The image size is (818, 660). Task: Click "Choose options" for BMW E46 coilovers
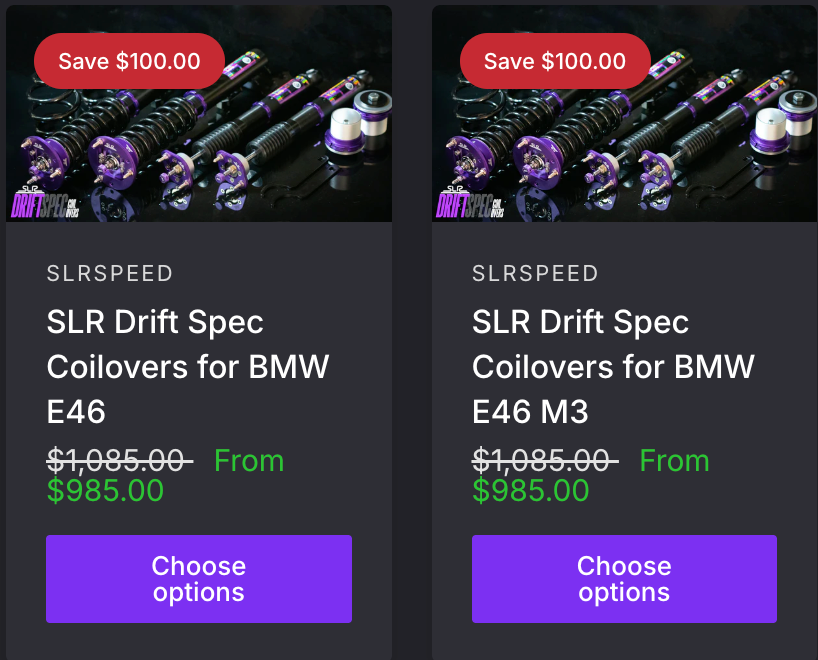coord(198,579)
